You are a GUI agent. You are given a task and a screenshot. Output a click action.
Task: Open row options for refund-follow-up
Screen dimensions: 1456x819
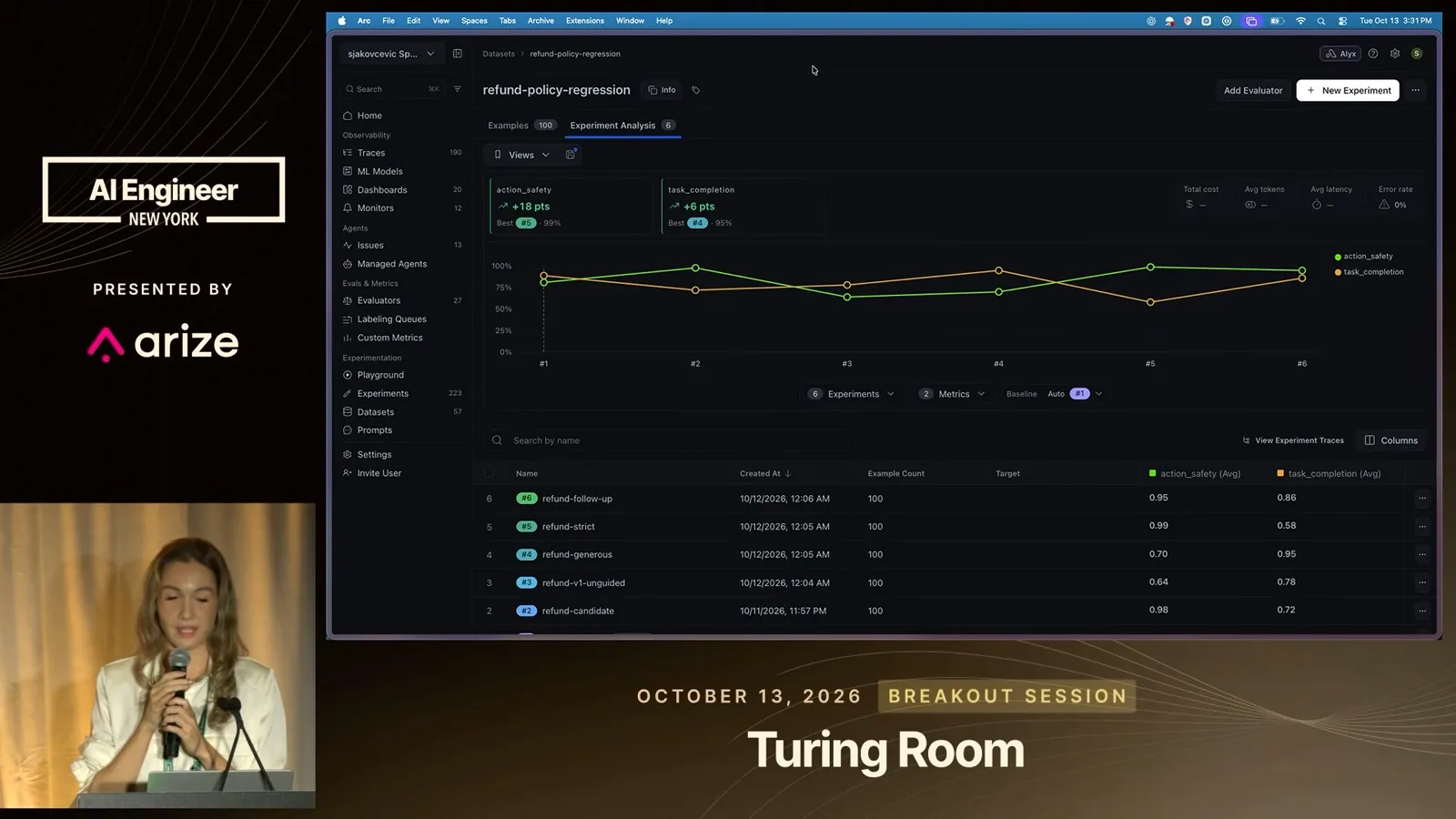click(1422, 499)
